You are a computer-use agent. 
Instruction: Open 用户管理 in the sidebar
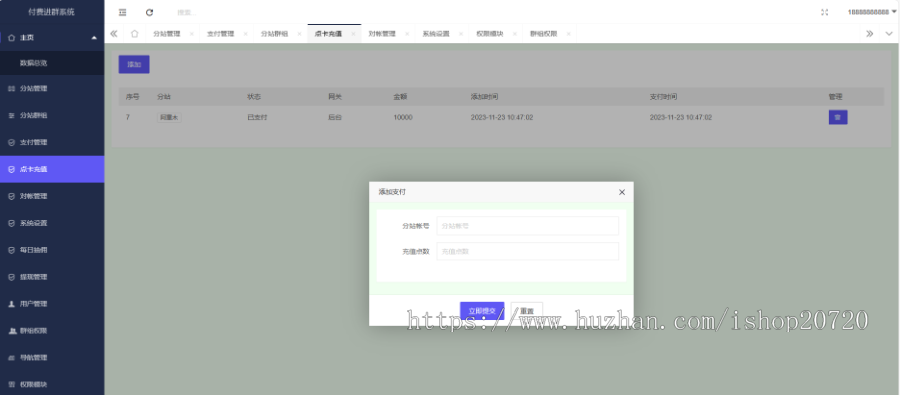pos(52,304)
